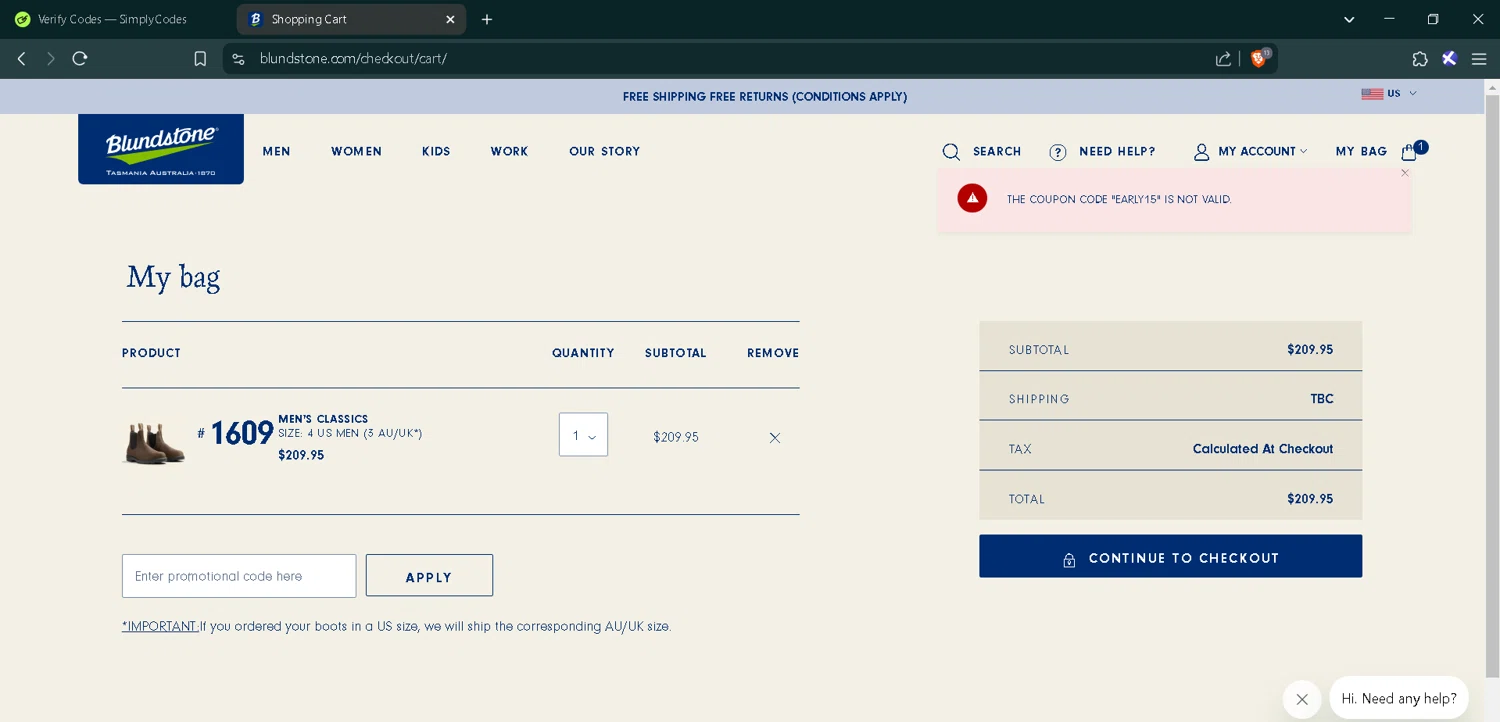Open the 'Hi. Need any help?' chat
The image size is (1500, 722).
coord(1399,698)
